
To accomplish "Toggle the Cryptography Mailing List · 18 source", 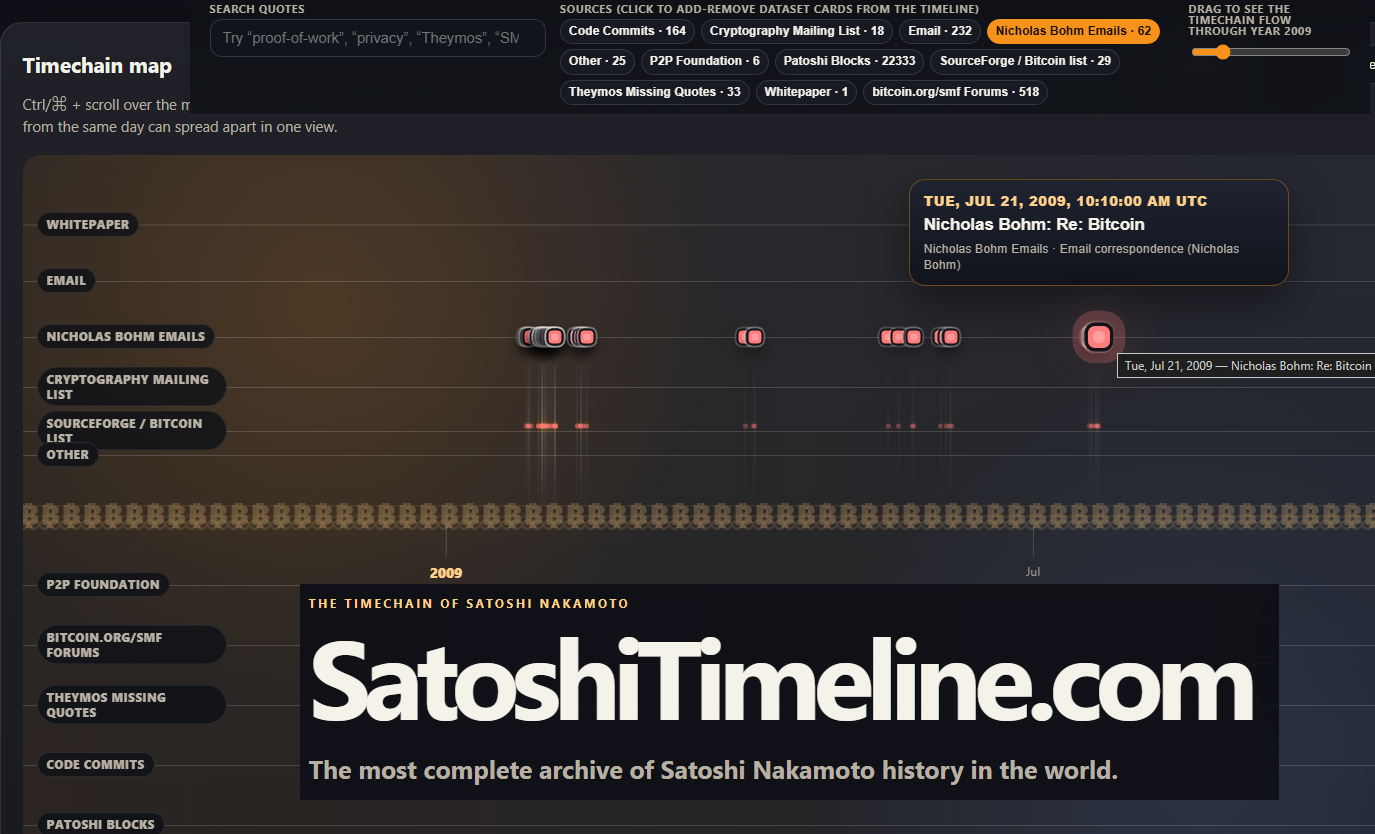I will [x=797, y=31].
